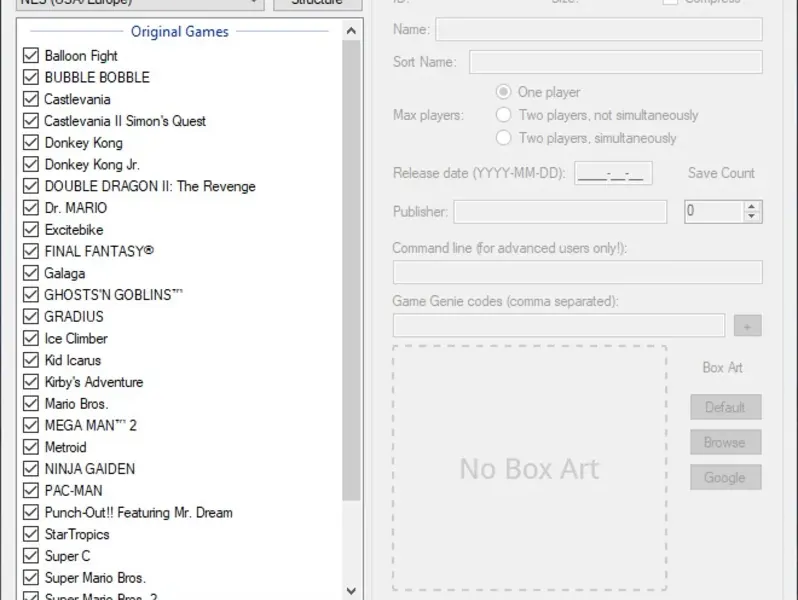
Task: Click the Structure button
Action: click(318, 3)
